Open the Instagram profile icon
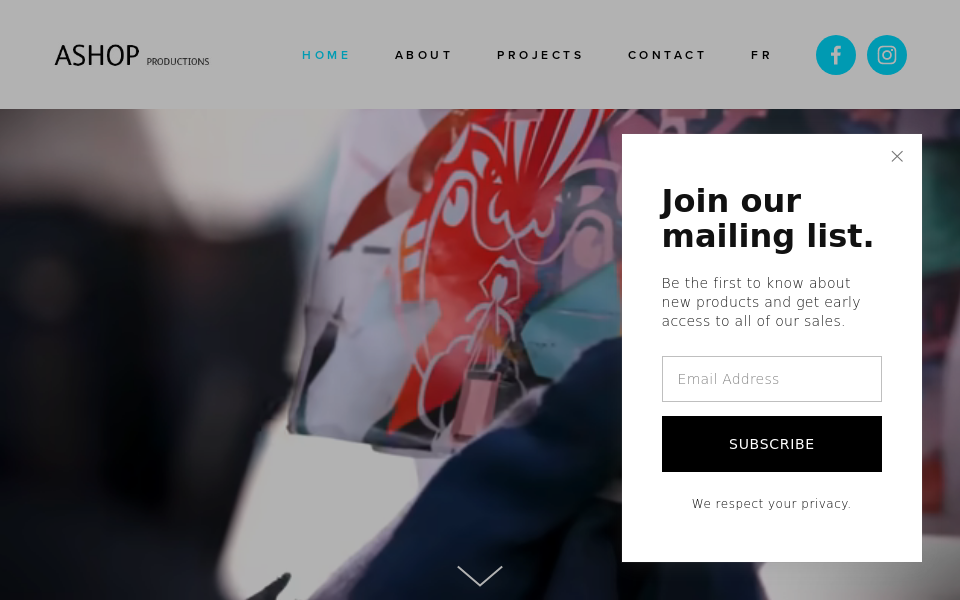The image size is (960, 600). 887,55
